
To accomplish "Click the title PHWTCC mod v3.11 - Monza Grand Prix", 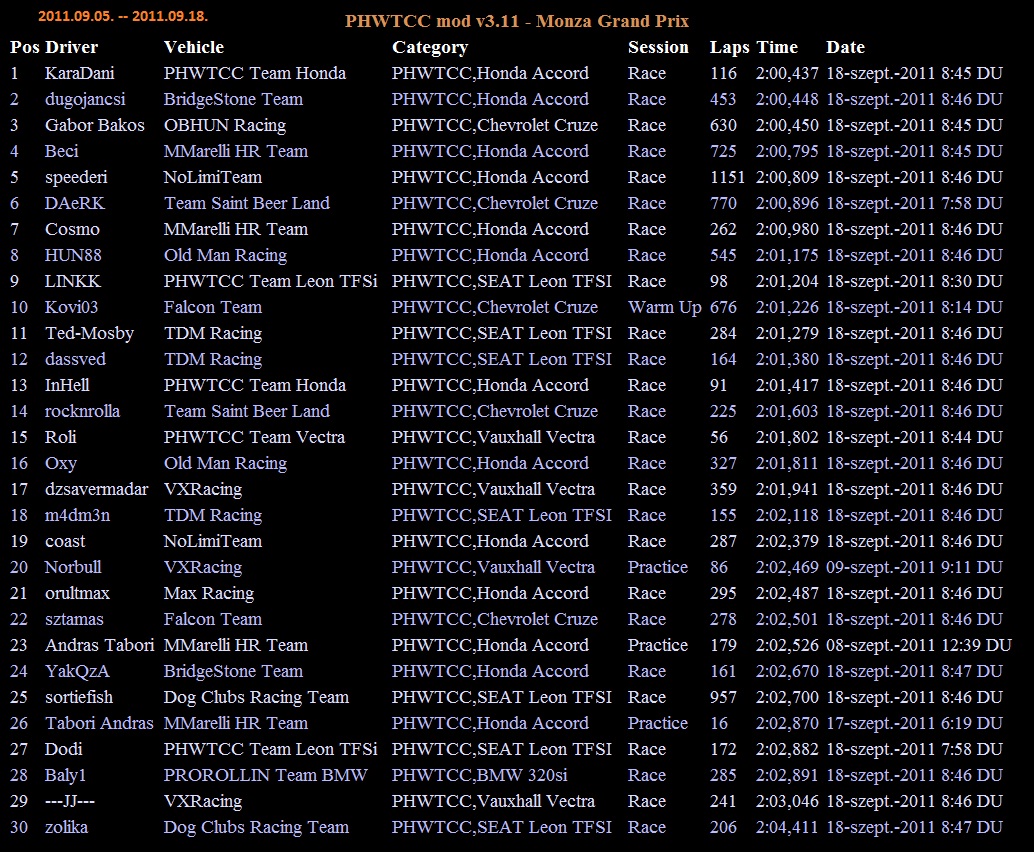I will pos(517,21).
